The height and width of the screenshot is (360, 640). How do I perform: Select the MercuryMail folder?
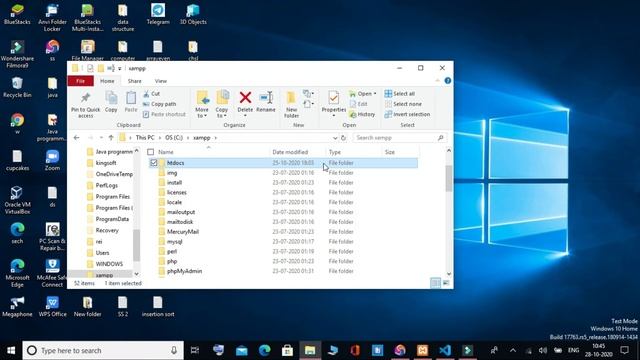click(183, 232)
